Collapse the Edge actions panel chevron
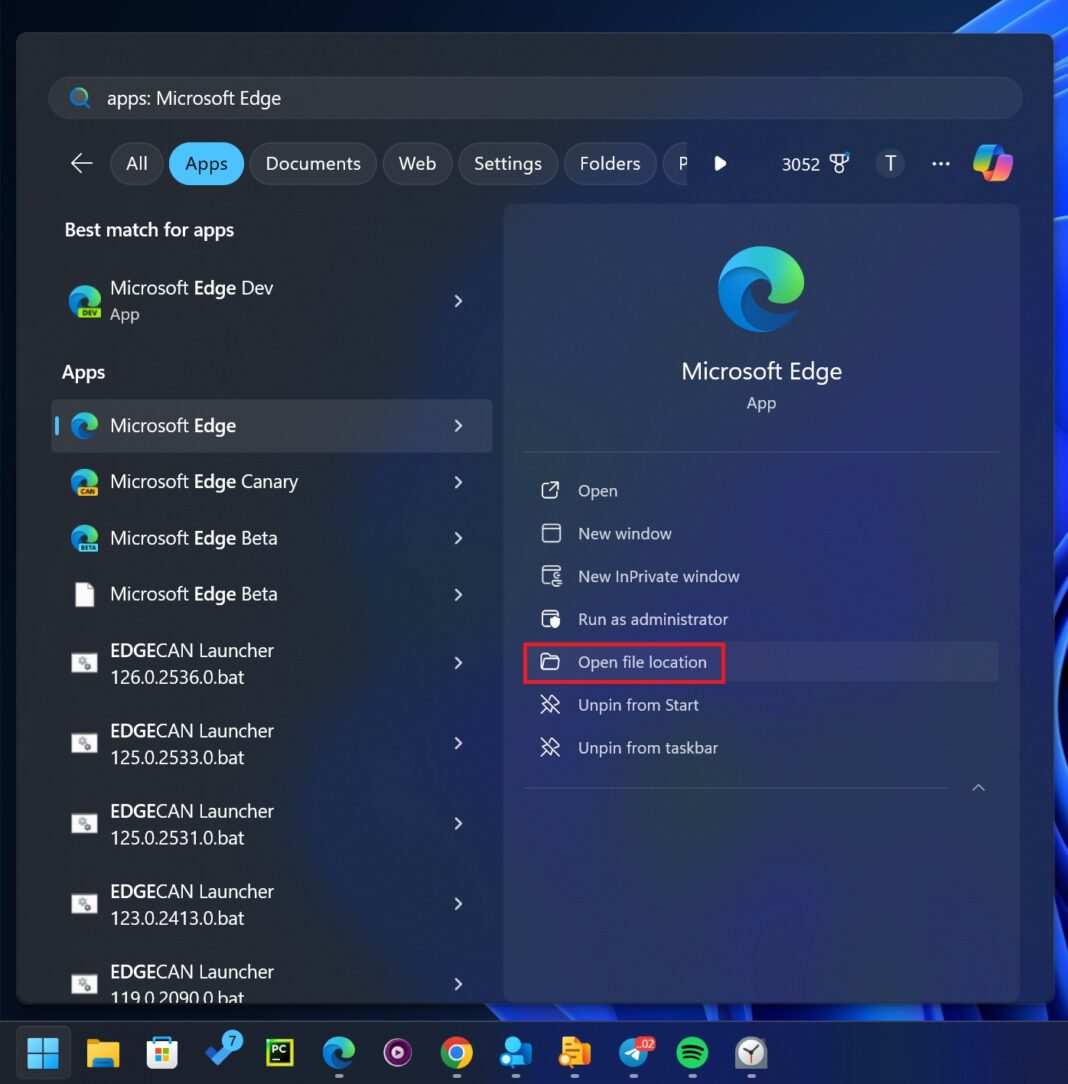1068x1084 pixels. point(978,787)
